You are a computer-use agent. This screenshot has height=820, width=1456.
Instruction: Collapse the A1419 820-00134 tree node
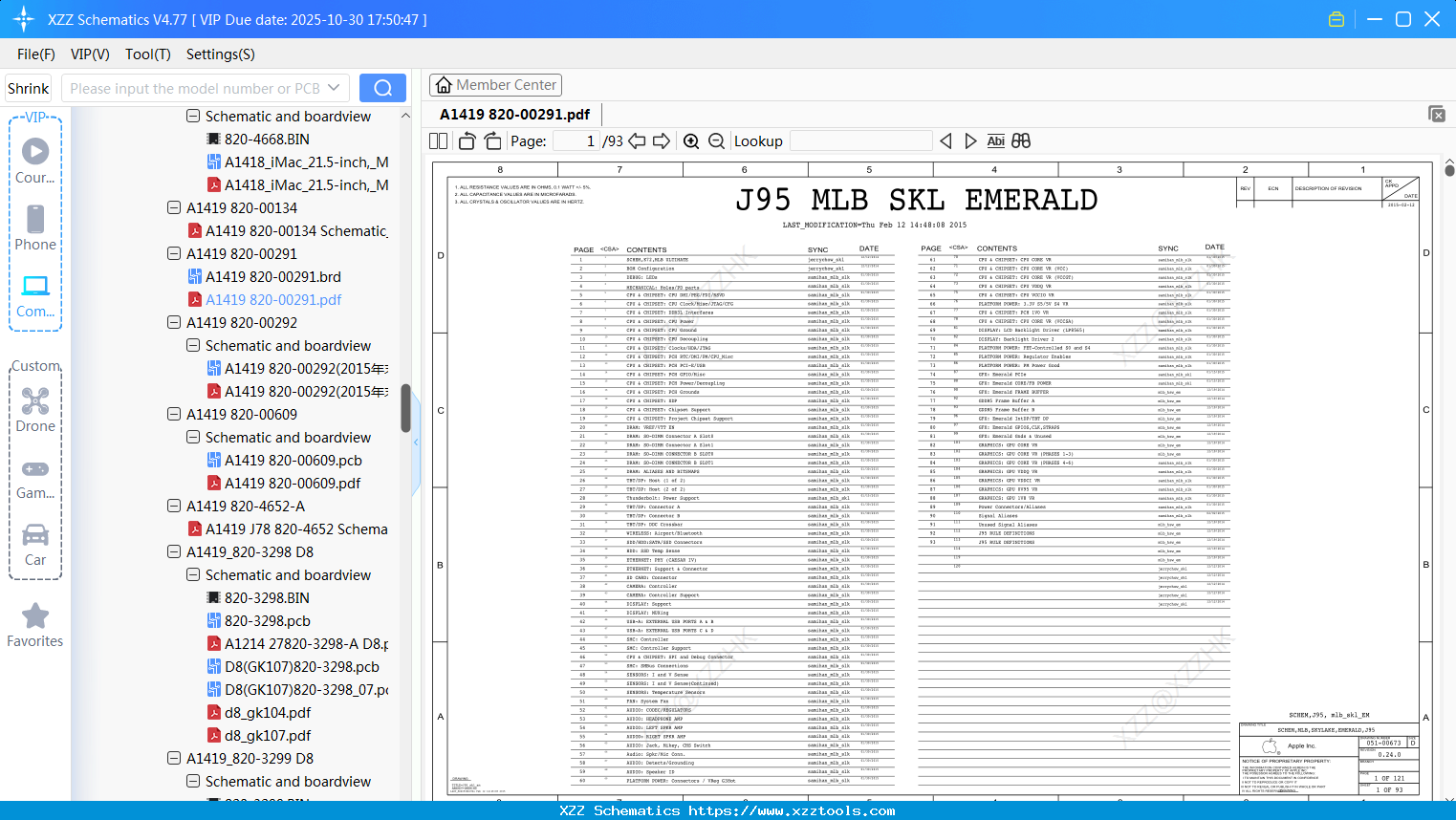pos(174,208)
